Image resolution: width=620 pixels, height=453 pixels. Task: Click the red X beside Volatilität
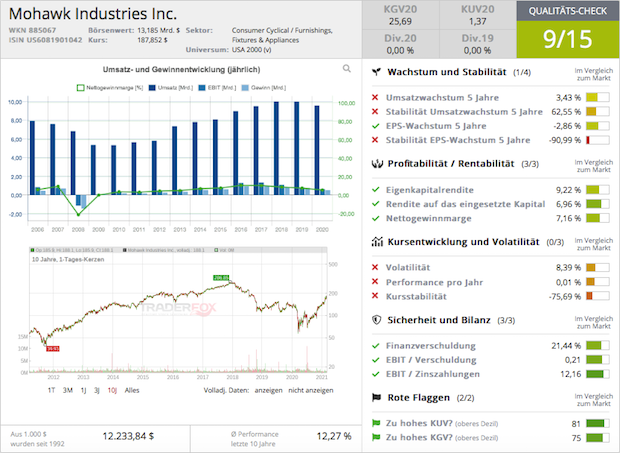[x=375, y=268]
